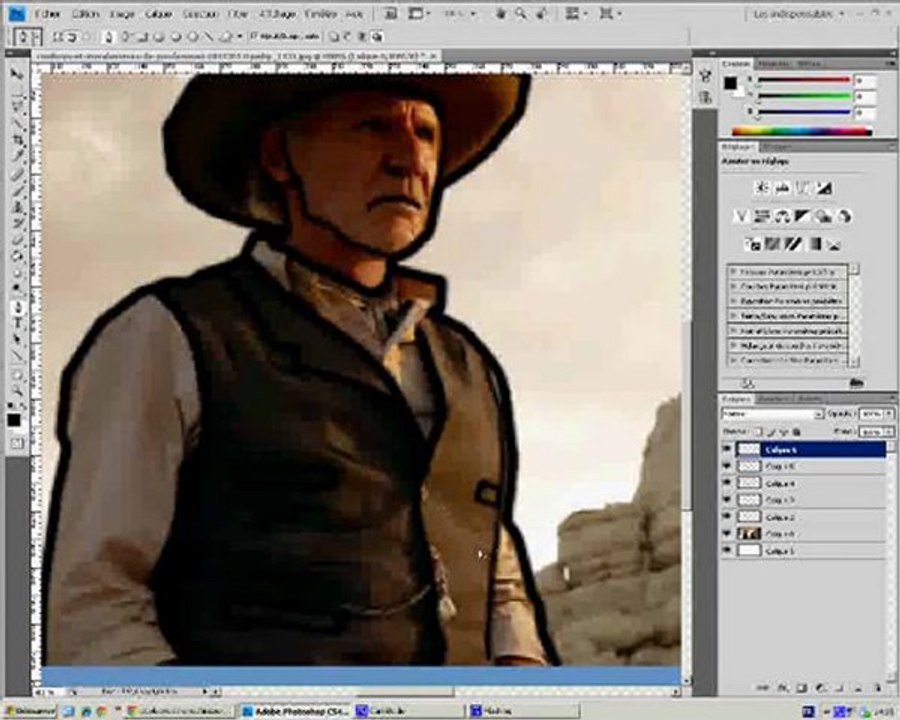The image size is (900, 720).
Task: Open the Calque menu in menu bar
Action: coord(158,14)
